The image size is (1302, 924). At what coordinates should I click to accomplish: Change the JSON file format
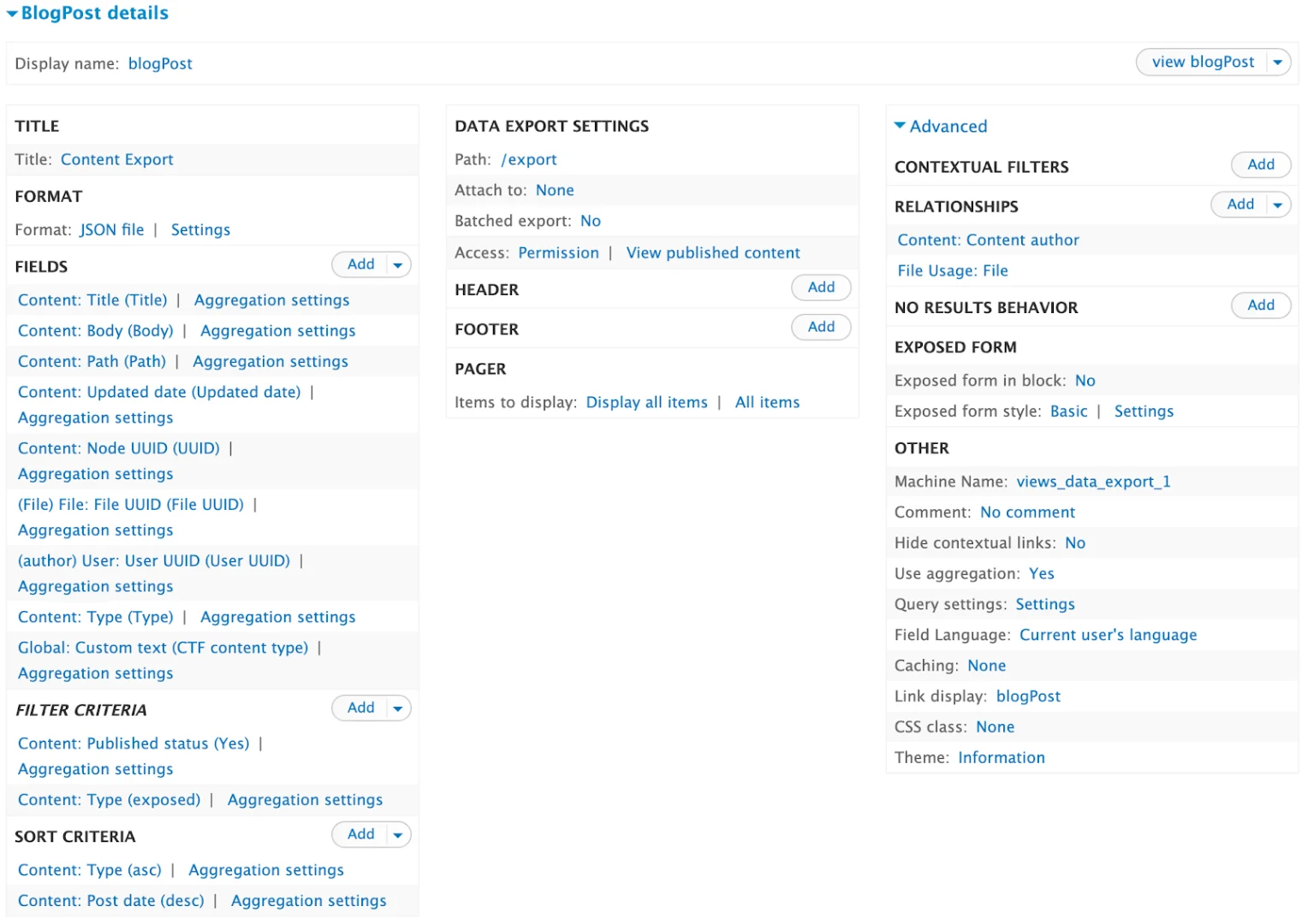[x=112, y=229]
